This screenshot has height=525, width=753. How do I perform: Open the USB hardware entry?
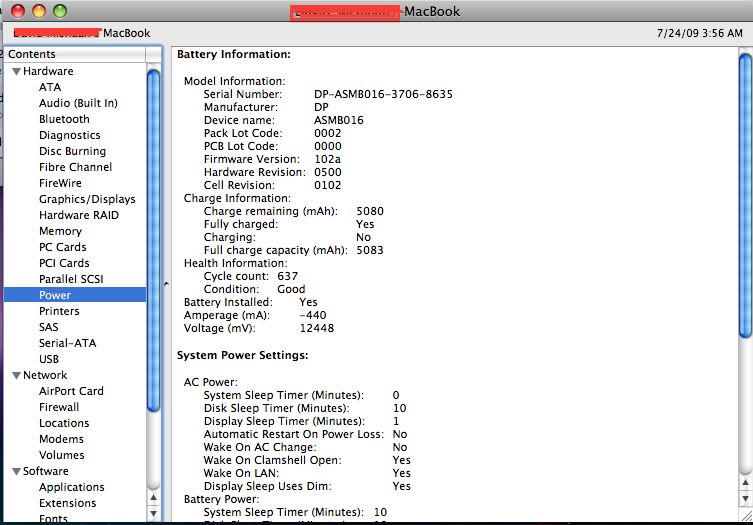click(x=49, y=359)
